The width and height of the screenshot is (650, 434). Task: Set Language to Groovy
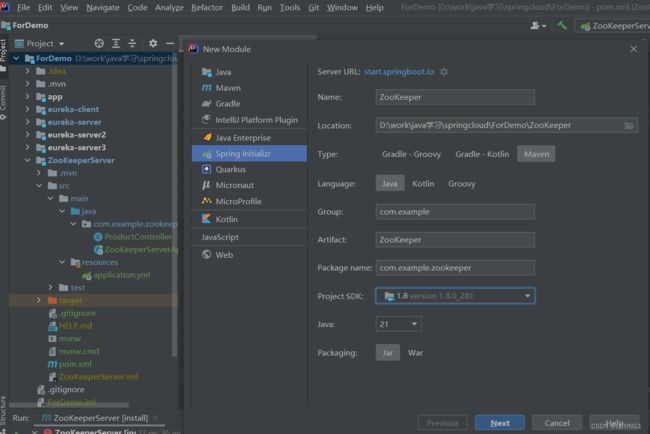click(461, 184)
